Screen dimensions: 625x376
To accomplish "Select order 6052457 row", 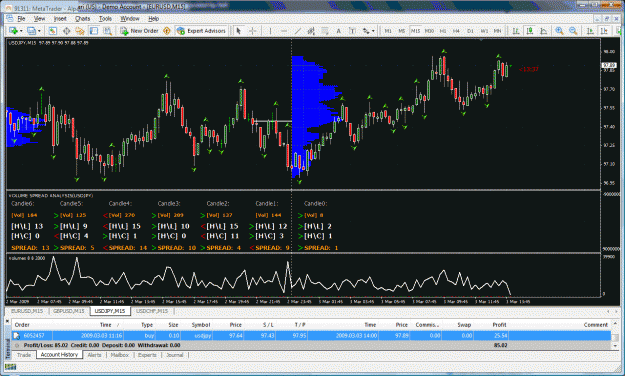I will (311, 336).
